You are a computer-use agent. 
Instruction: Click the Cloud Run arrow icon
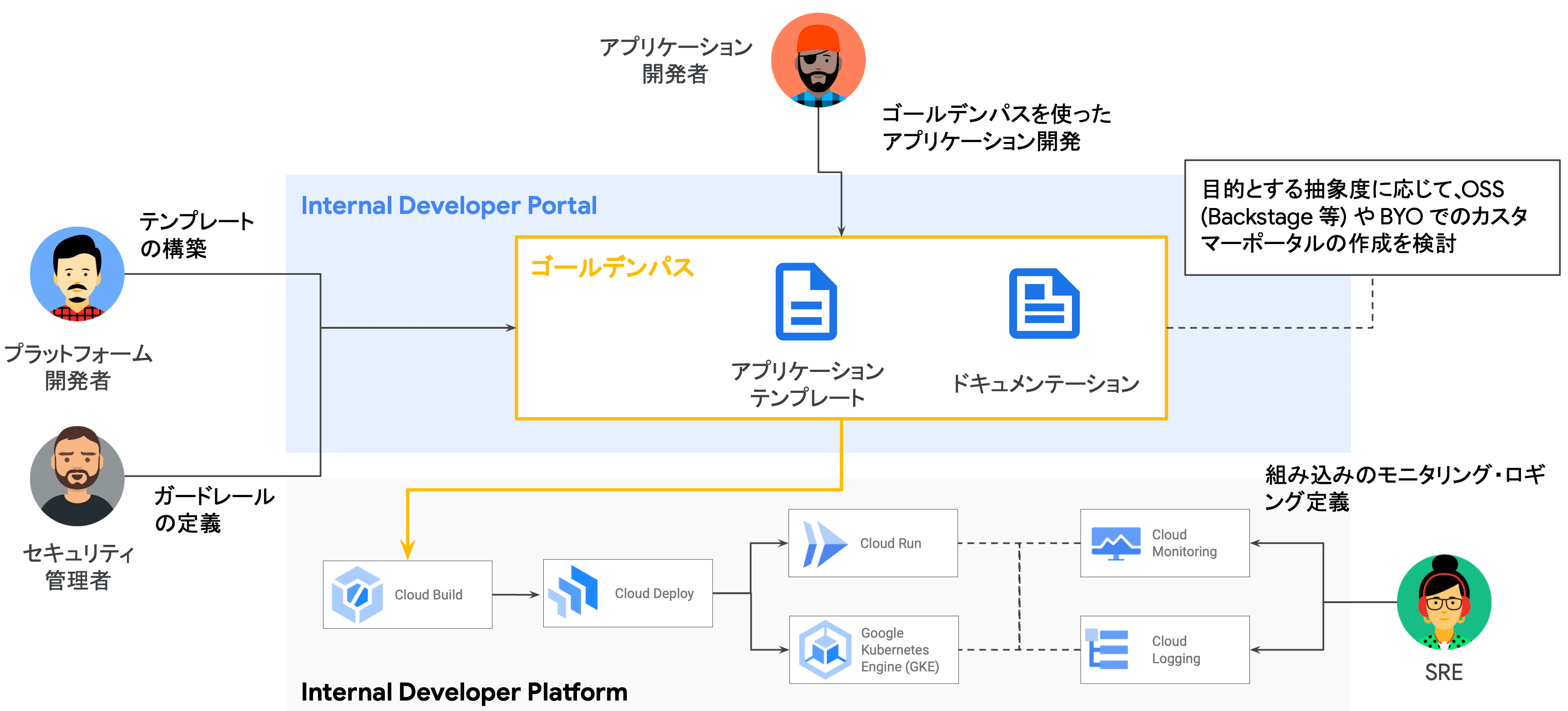pos(825,543)
